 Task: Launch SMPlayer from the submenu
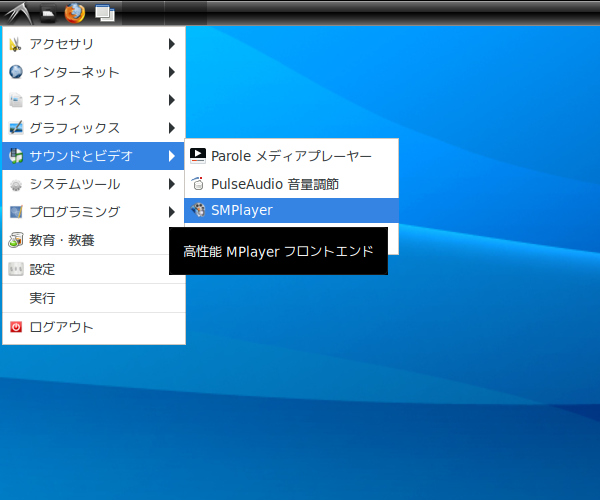pyautogui.click(x=291, y=210)
